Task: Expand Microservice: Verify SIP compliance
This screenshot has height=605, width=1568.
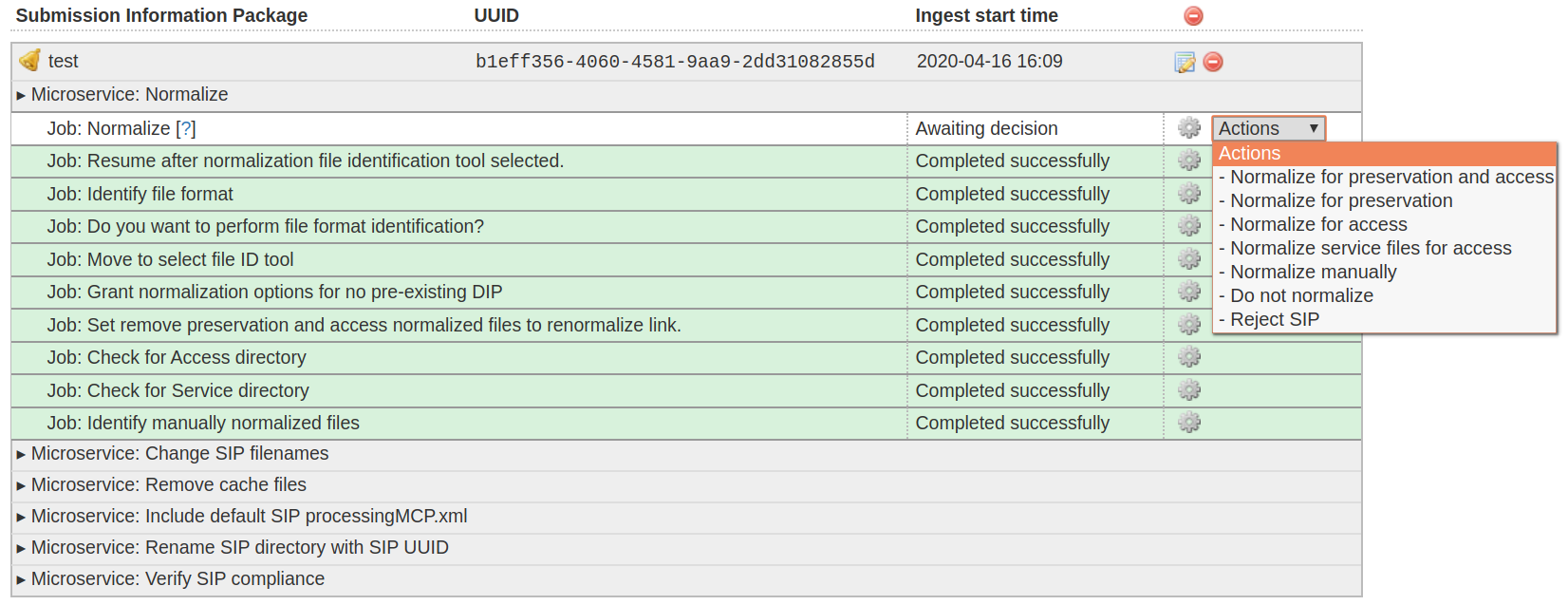Action: (x=21, y=579)
